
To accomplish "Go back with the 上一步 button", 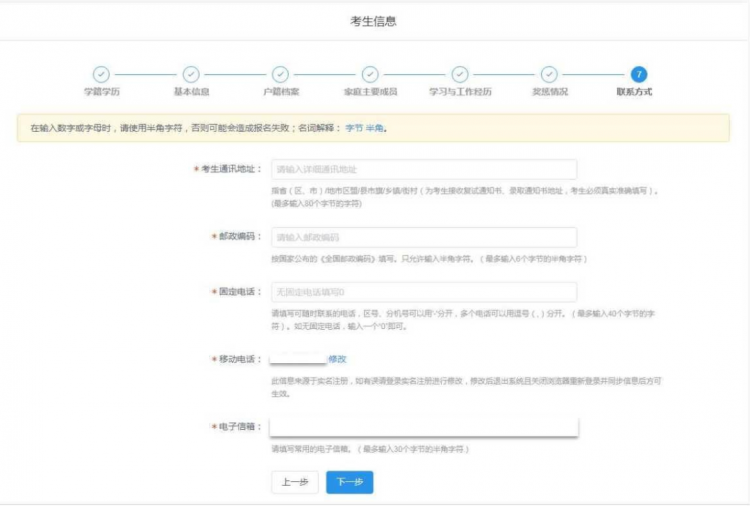I will [295, 482].
